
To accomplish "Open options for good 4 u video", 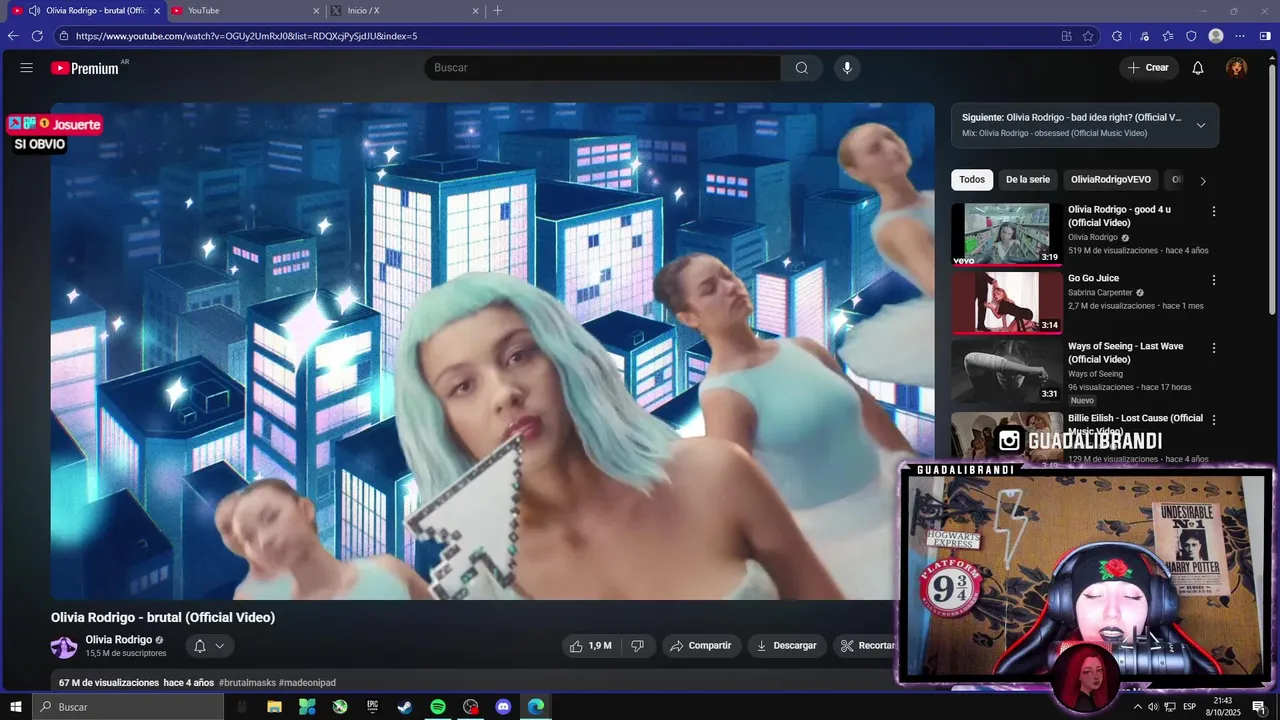I will click(x=1214, y=212).
